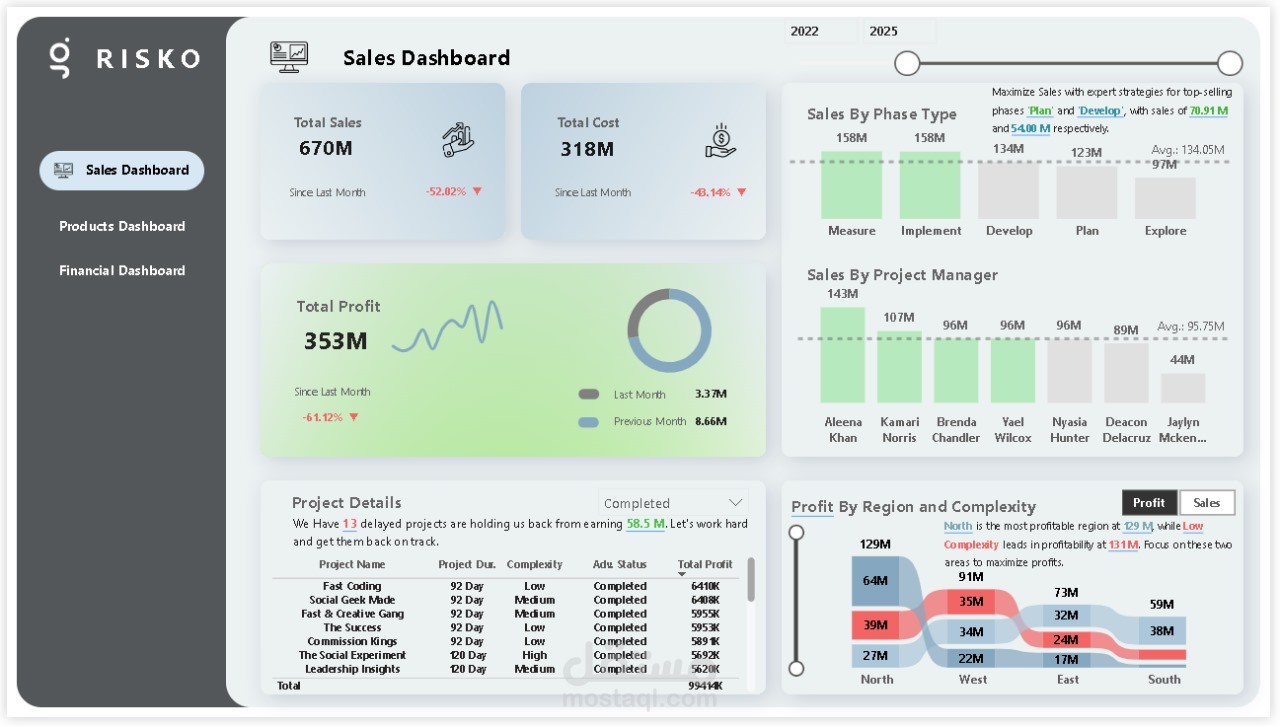1280x727 pixels.
Task: Click the South 38M ribbon segment
Action: point(1162,631)
